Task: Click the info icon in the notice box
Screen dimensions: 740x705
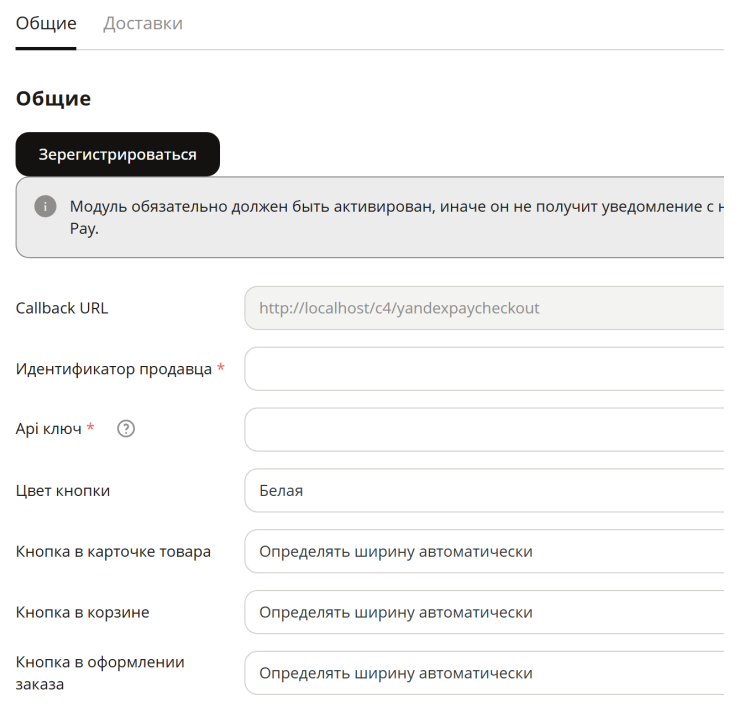Action: [45, 206]
